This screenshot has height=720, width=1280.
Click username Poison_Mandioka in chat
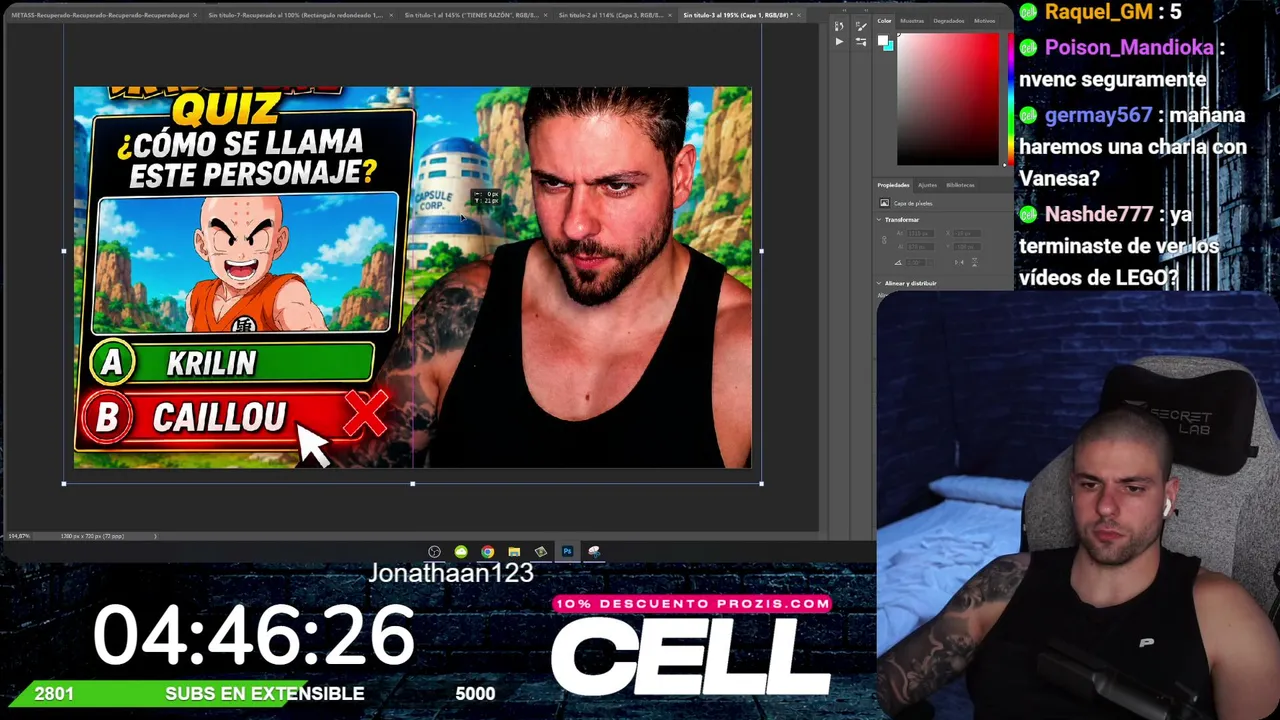pos(1129,48)
